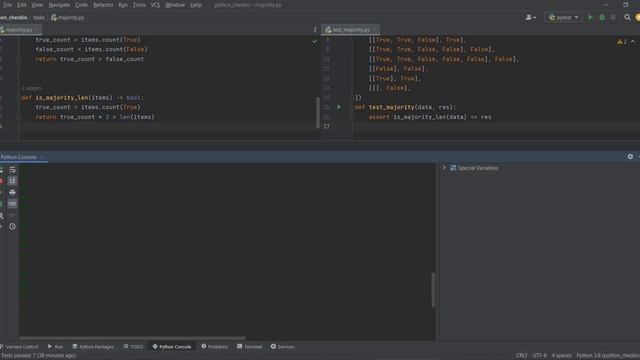The height and width of the screenshot is (360, 640).
Task: Open the Run tool window button
Action: tap(55, 347)
